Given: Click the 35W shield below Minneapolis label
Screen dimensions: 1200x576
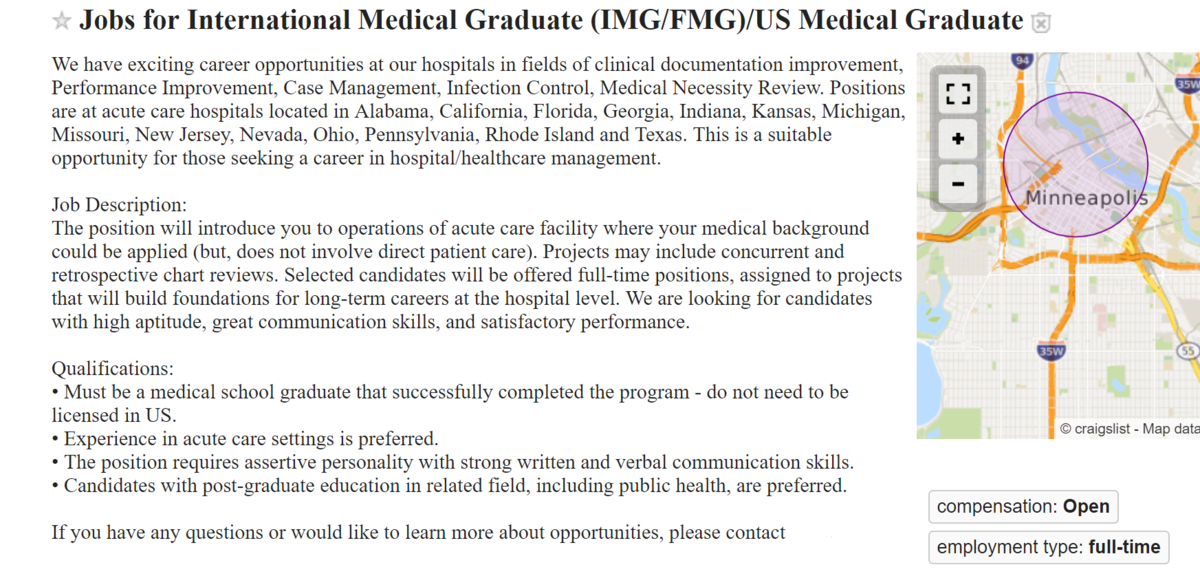Looking at the screenshot, I should click(1050, 351).
